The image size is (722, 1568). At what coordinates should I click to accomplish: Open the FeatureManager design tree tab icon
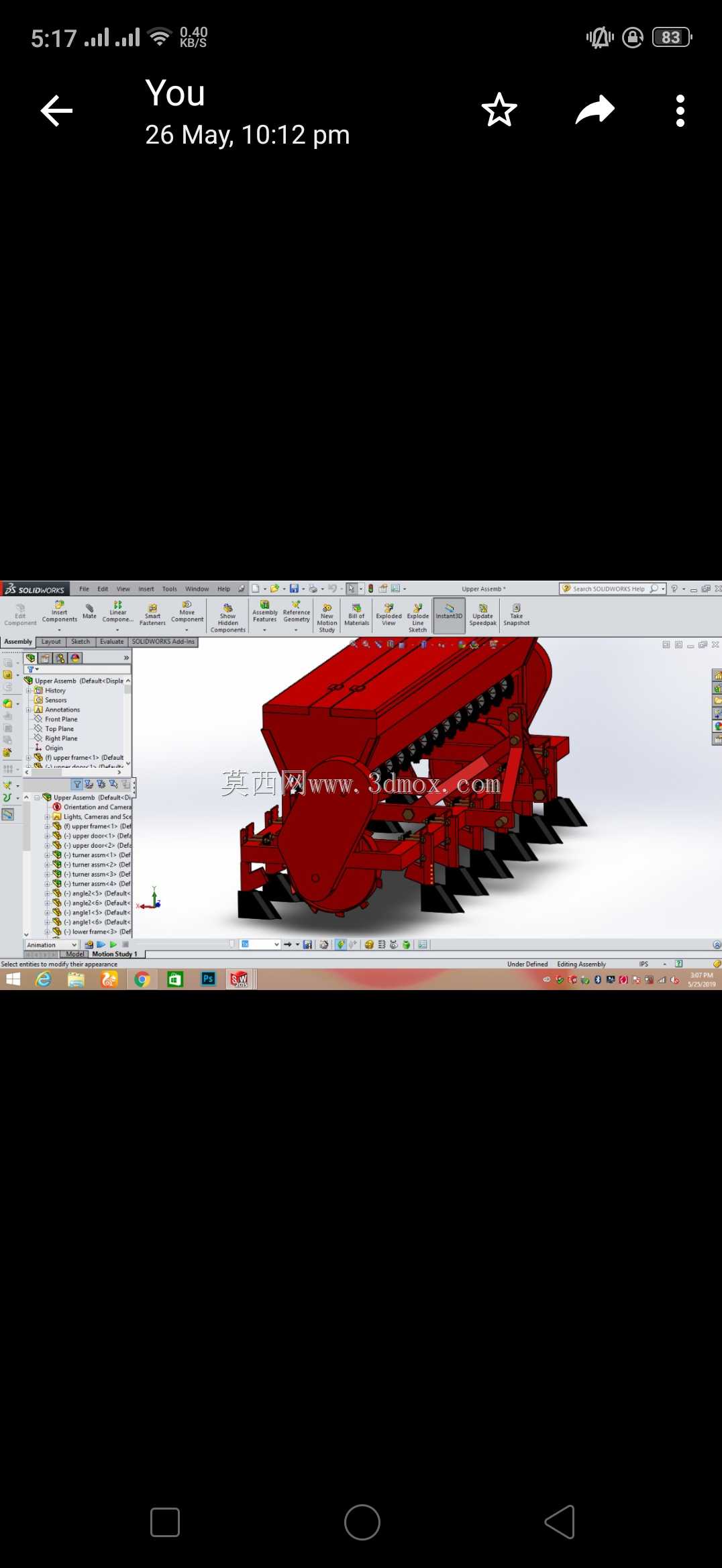point(30,658)
